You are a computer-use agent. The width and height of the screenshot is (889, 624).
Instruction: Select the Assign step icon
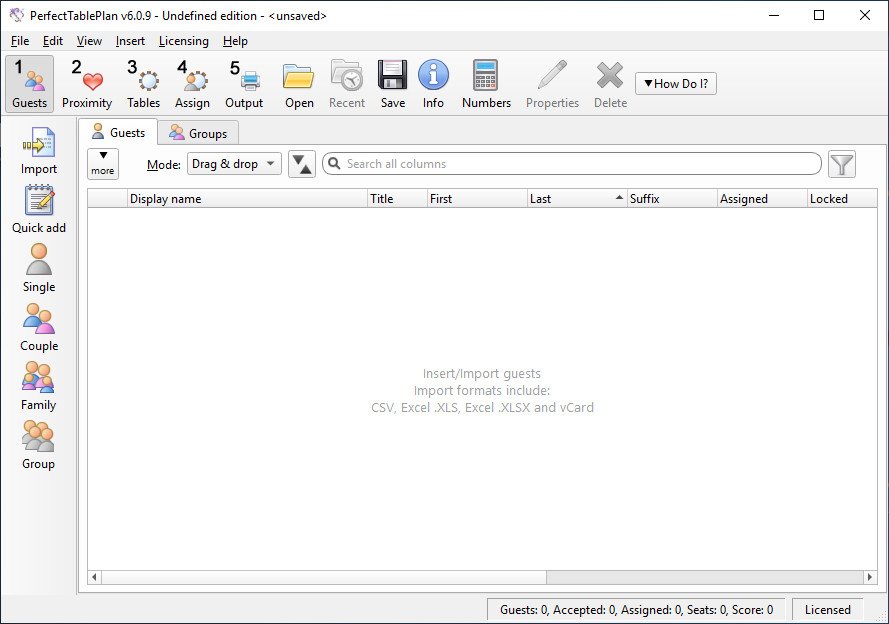[192, 84]
